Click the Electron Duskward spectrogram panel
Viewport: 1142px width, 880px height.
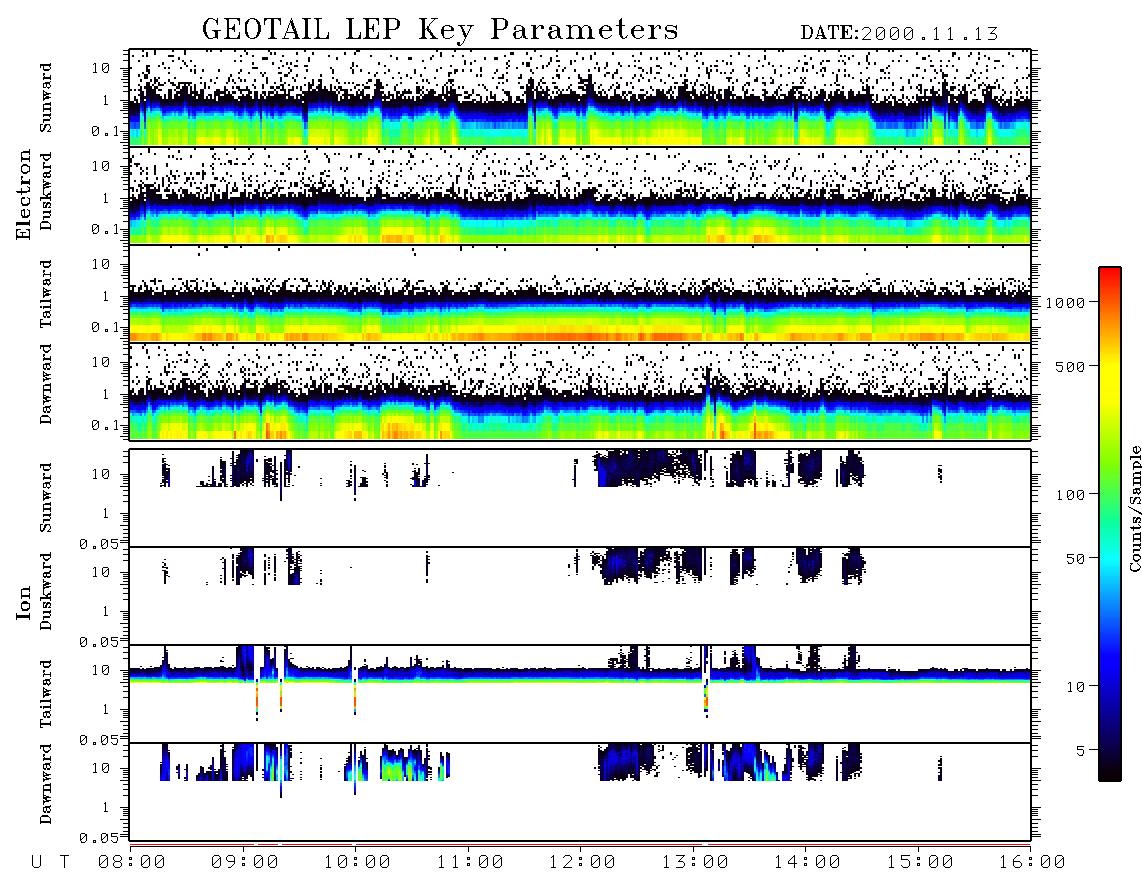tap(580, 195)
